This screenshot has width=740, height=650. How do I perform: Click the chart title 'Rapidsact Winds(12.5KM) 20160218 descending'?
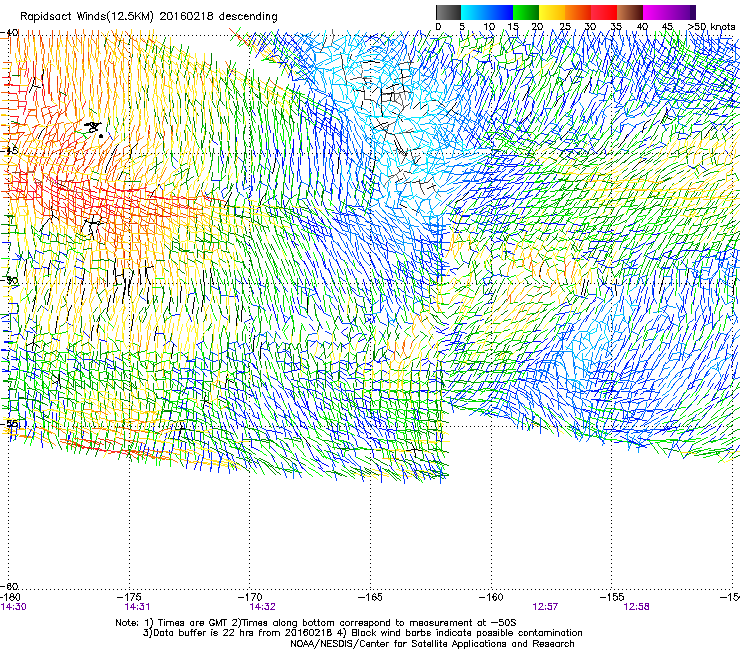pos(149,17)
